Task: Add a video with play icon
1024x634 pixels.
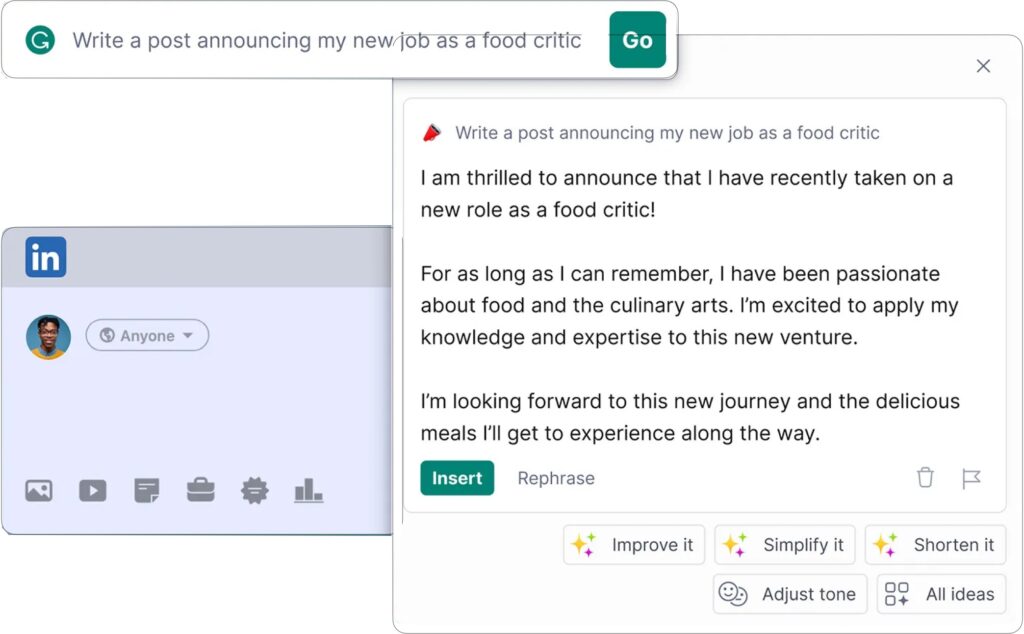Action: coord(93,491)
